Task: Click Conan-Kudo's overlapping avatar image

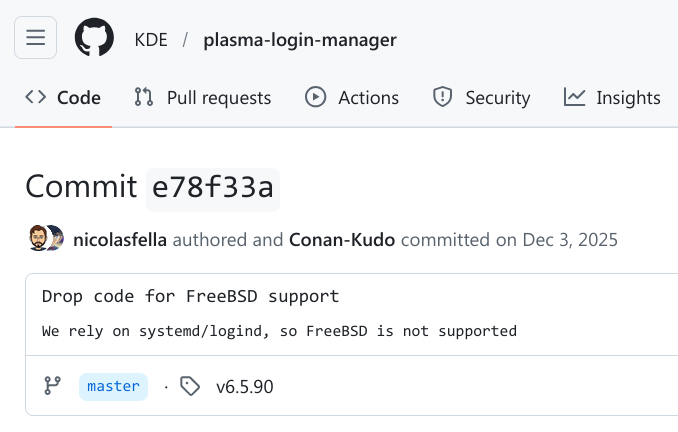Action: [56, 239]
